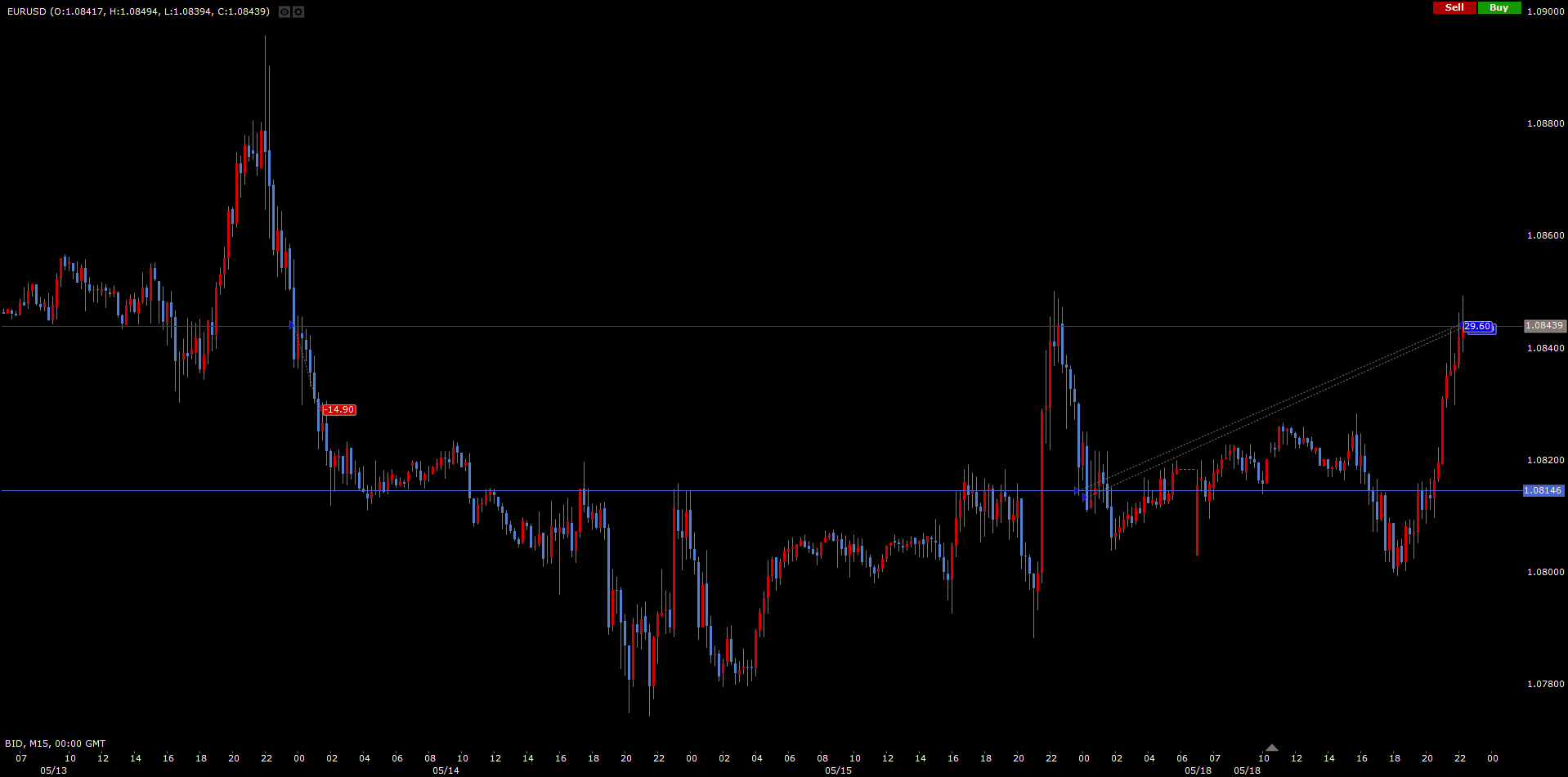The width and height of the screenshot is (1568, 777).
Task: Click the gray triangle marker on the time axis
Action: (x=1271, y=748)
